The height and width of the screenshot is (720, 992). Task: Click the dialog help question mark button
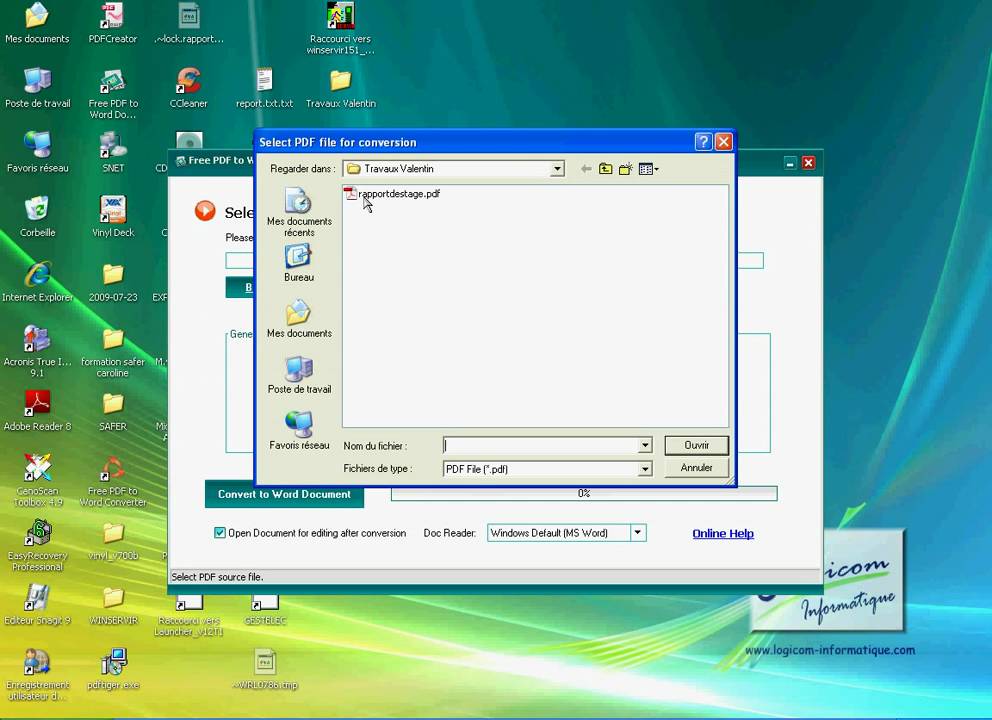pyautogui.click(x=703, y=142)
